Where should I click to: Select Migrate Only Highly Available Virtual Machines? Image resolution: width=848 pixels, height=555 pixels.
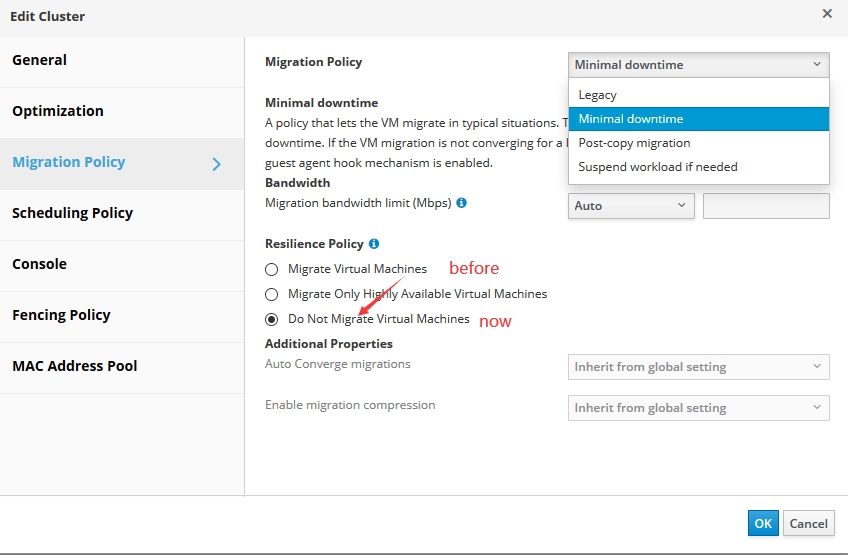click(271, 295)
